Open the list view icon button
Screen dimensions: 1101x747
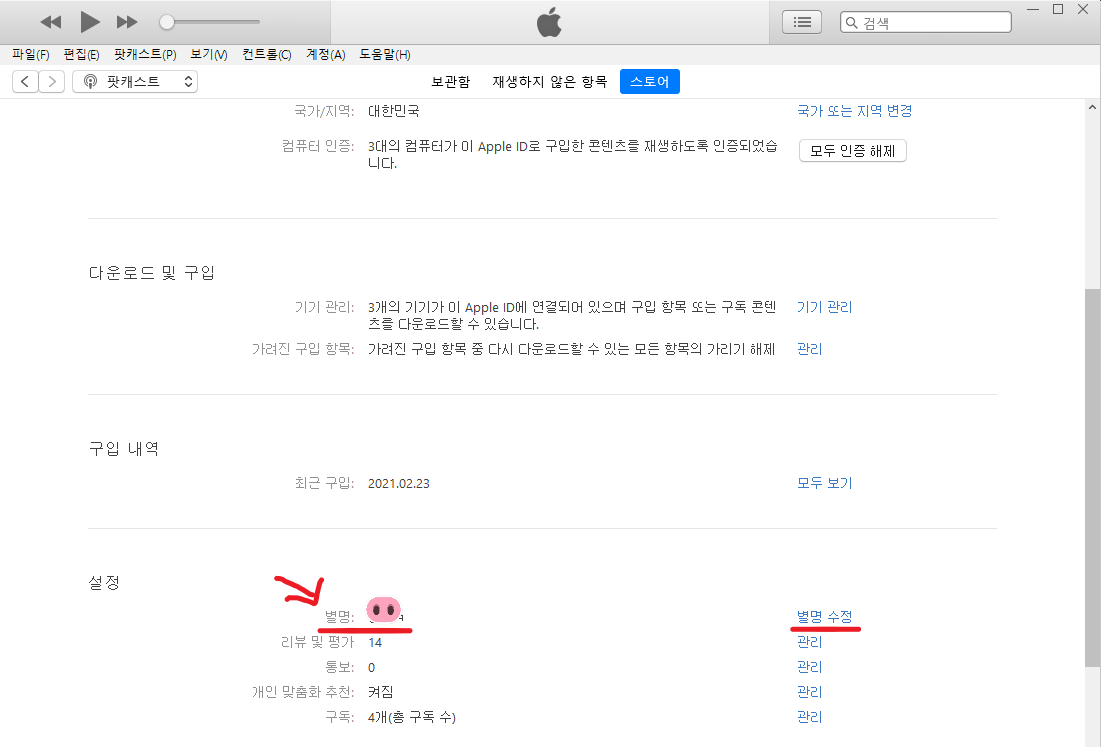click(802, 22)
